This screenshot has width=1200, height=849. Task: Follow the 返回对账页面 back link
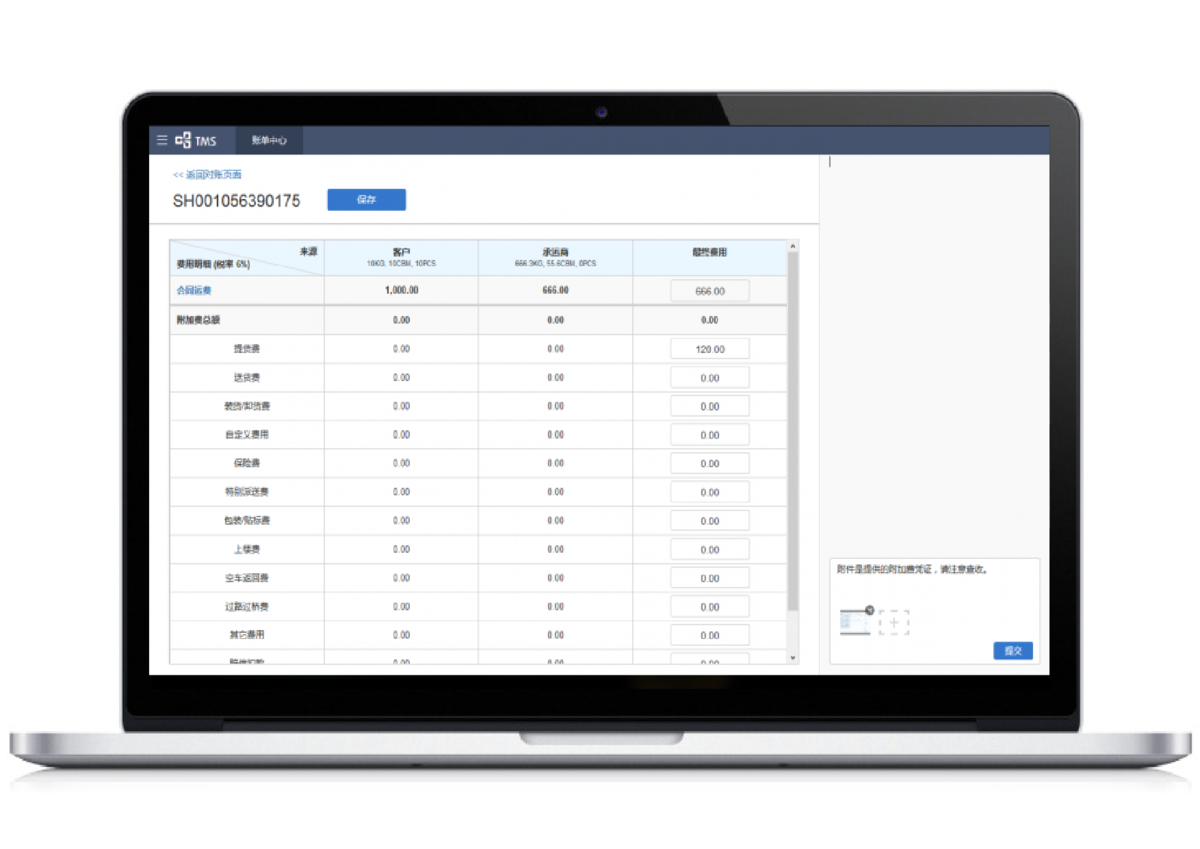207,175
